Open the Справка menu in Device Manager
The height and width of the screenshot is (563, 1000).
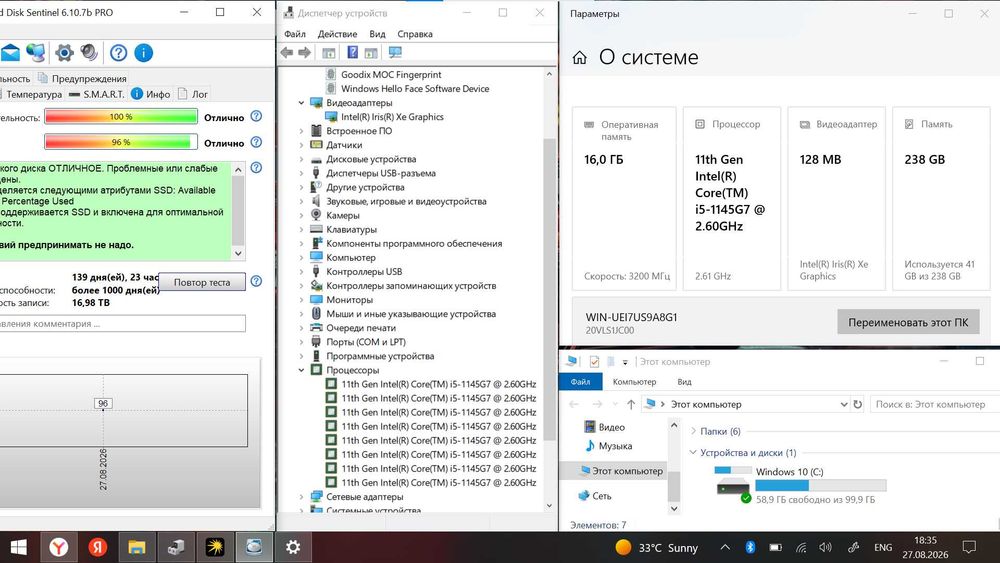[415, 34]
